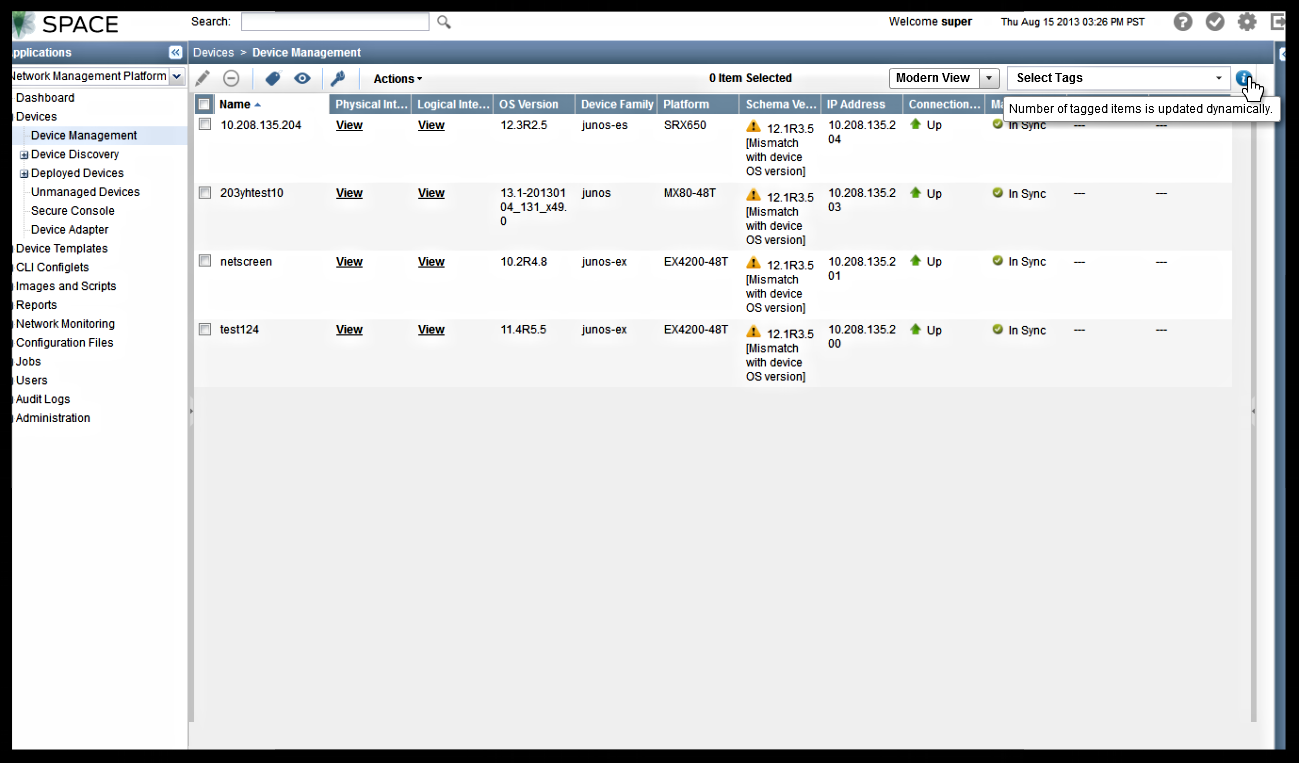
Task: Click the checkmark jobs icon in header
Action: (x=1215, y=21)
